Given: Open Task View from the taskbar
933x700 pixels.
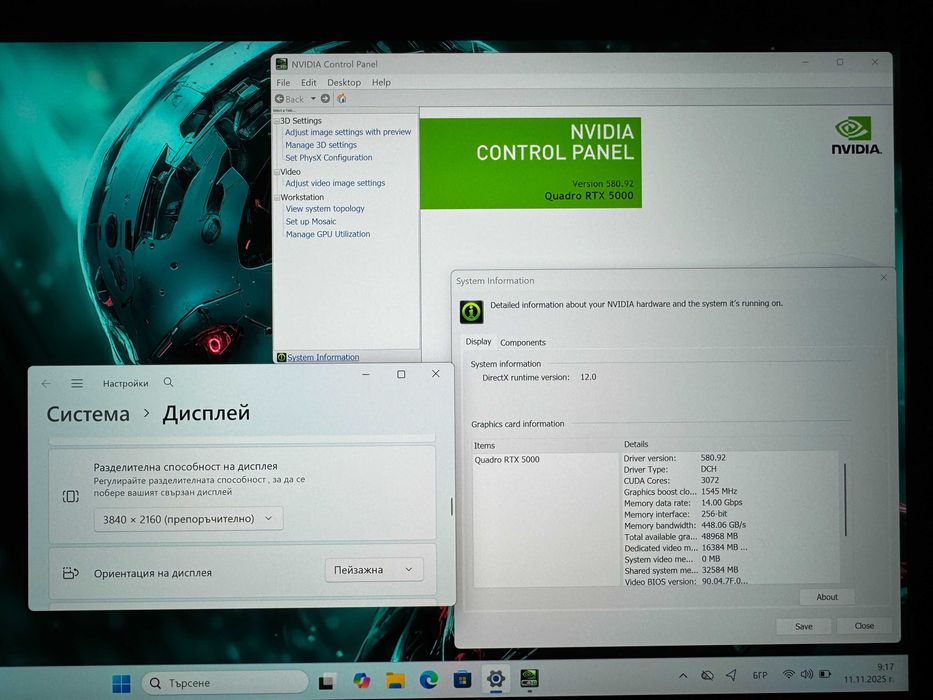Looking at the screenshot, I should 327,681.
